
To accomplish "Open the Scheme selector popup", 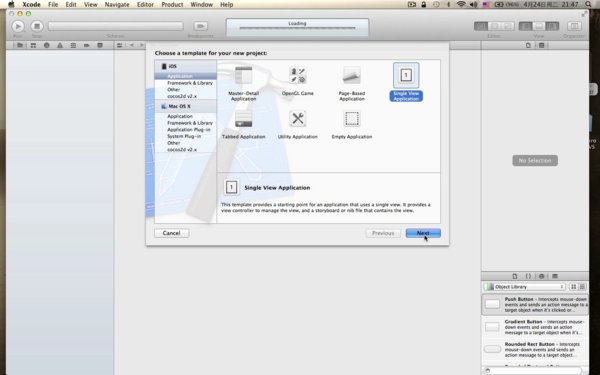I will pyautogui.click(x=115, y=26).
